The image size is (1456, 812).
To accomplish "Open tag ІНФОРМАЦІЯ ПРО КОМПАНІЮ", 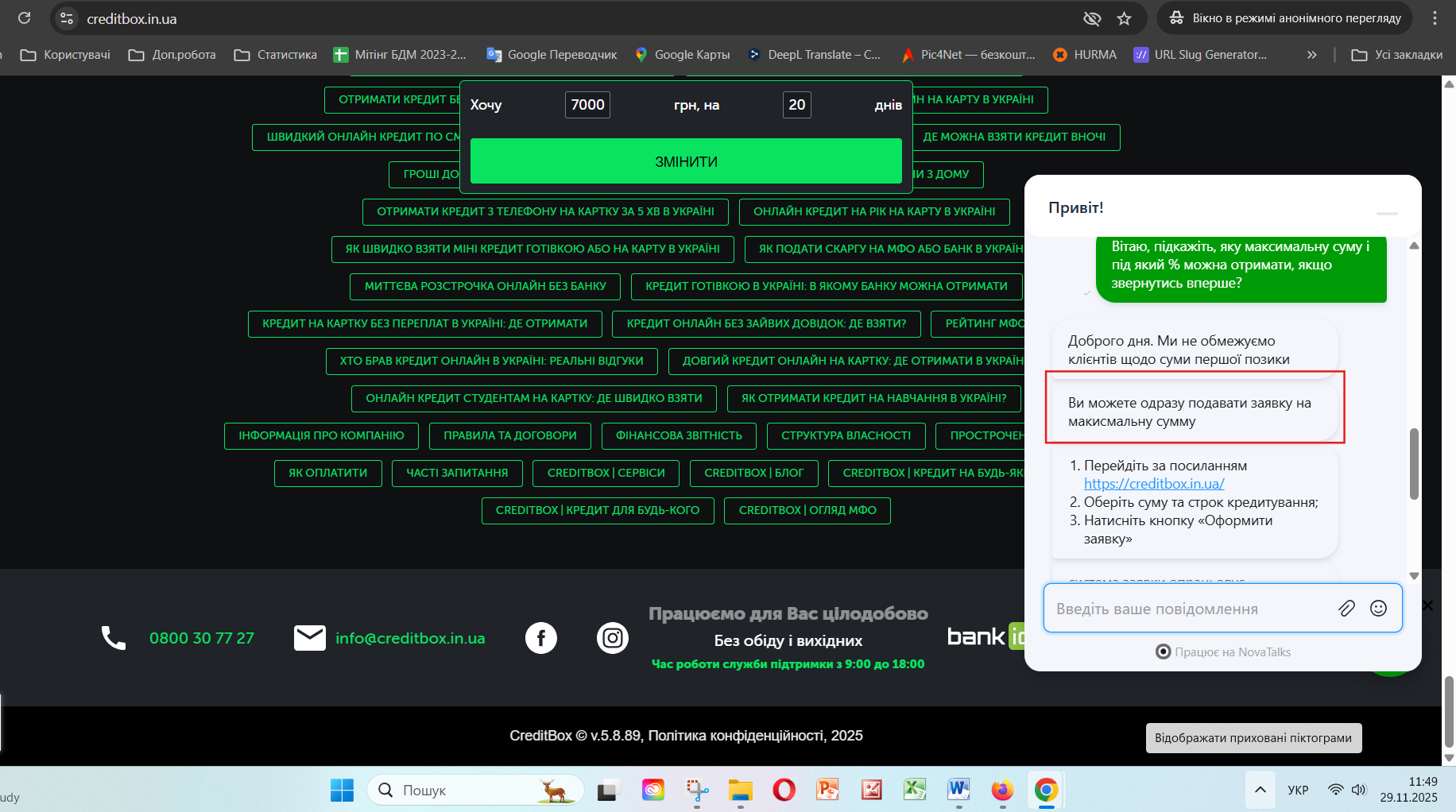I will click(x=321, y=435).
